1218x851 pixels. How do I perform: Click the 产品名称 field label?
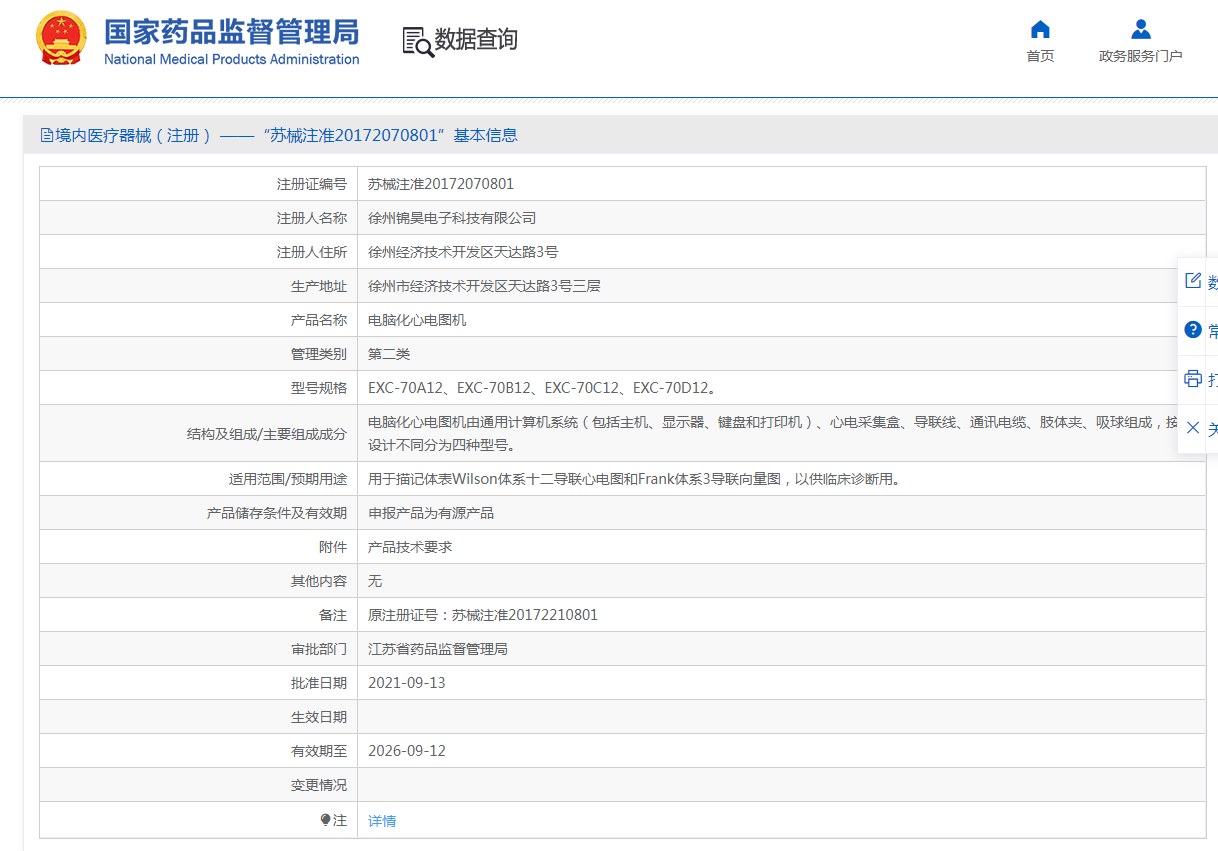[319, 320]
